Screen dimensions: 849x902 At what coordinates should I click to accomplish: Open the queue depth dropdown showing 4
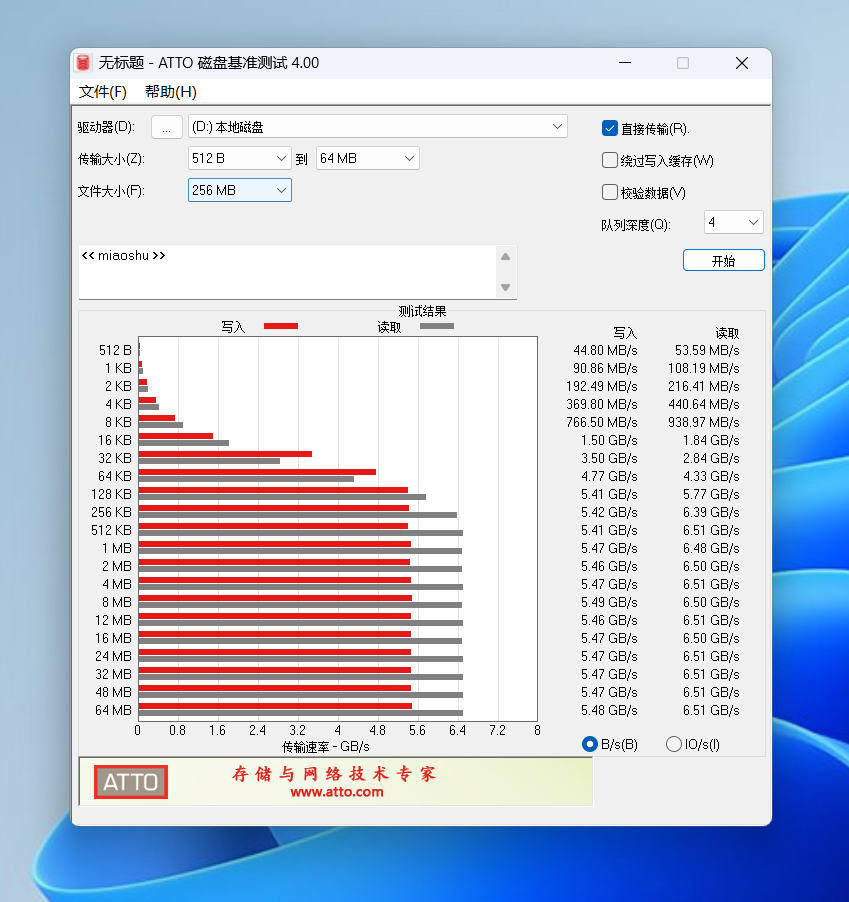tap(733, 222)
